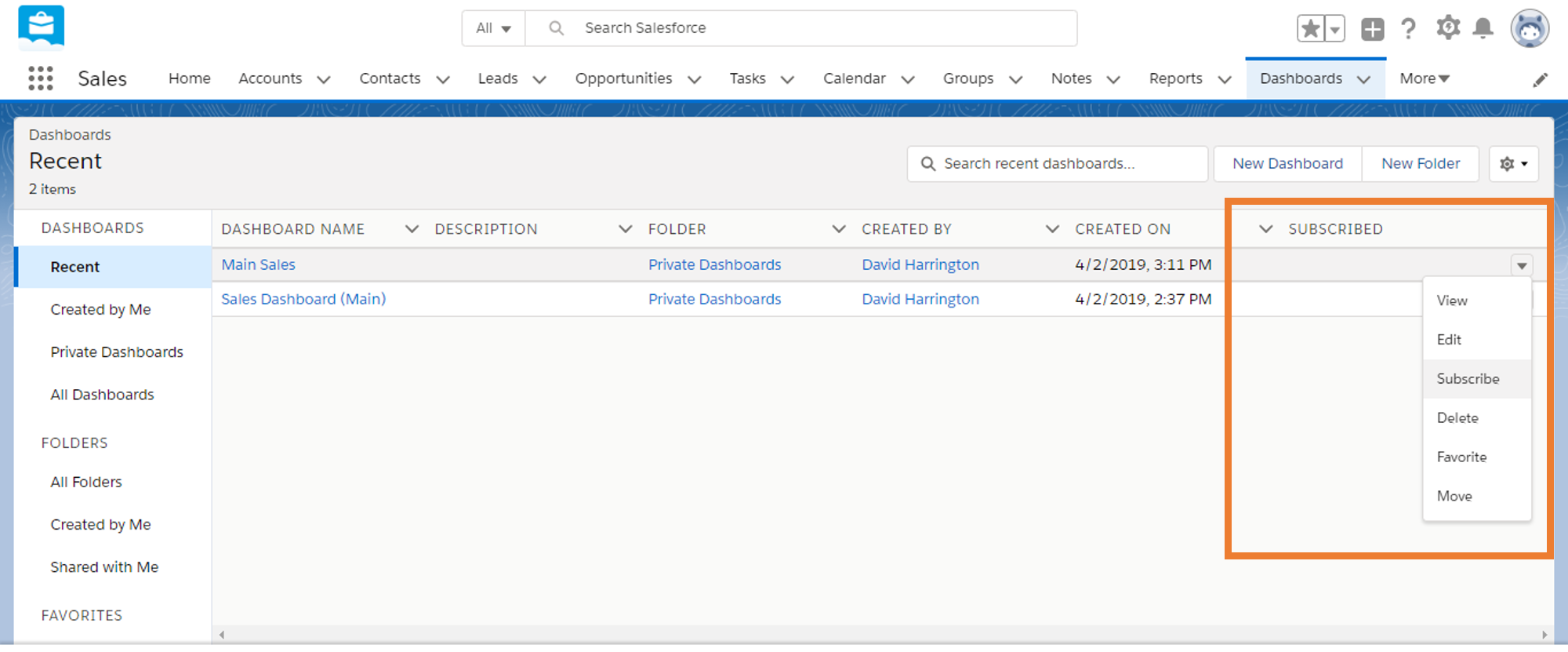Open the Reports tab
Image resolution: width=1568 pixels, height=652 pixels.
1175,78
